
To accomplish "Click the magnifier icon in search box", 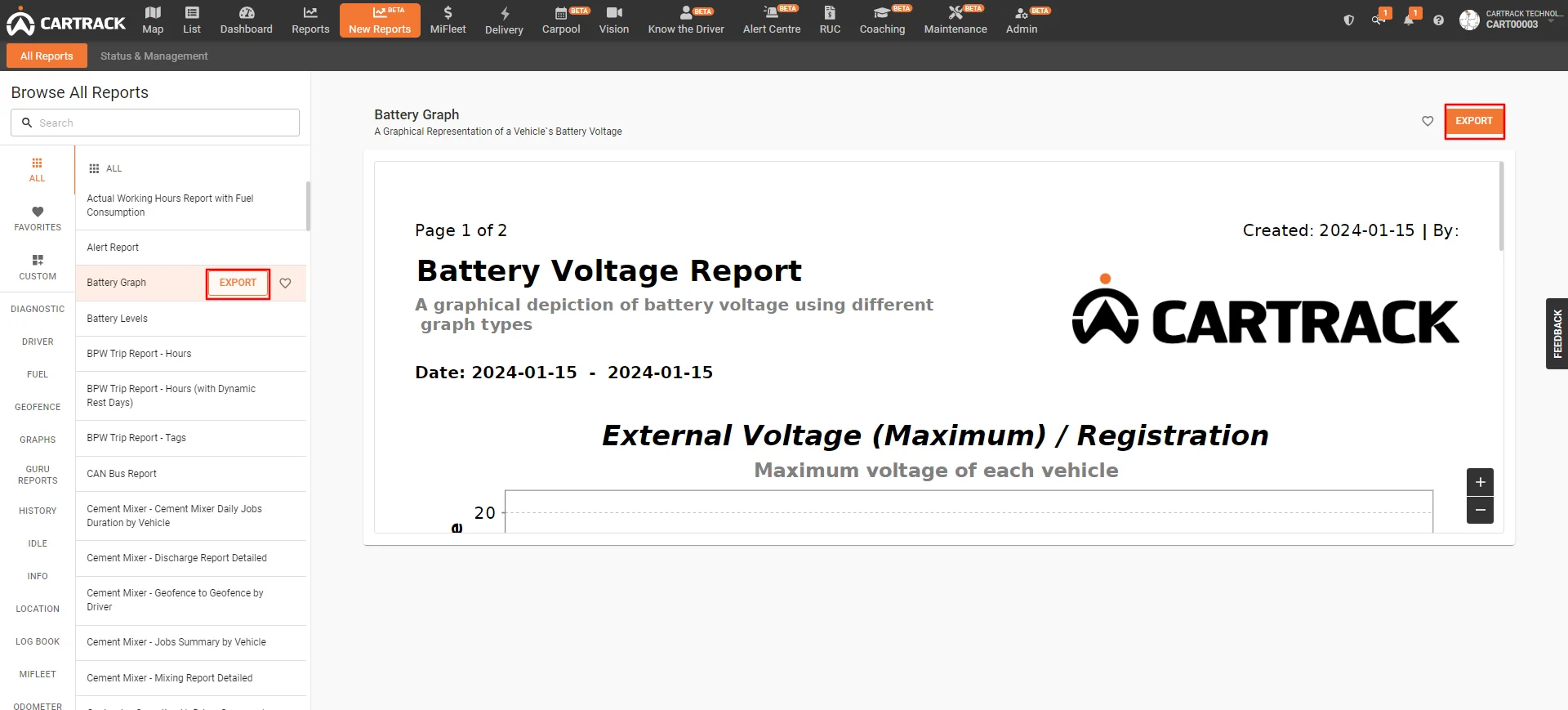I will point(27,123).
